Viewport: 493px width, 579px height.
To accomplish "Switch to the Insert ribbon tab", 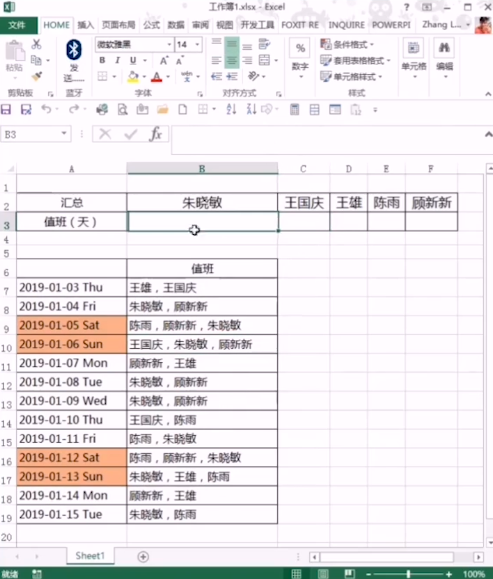I will coord(86,25).
